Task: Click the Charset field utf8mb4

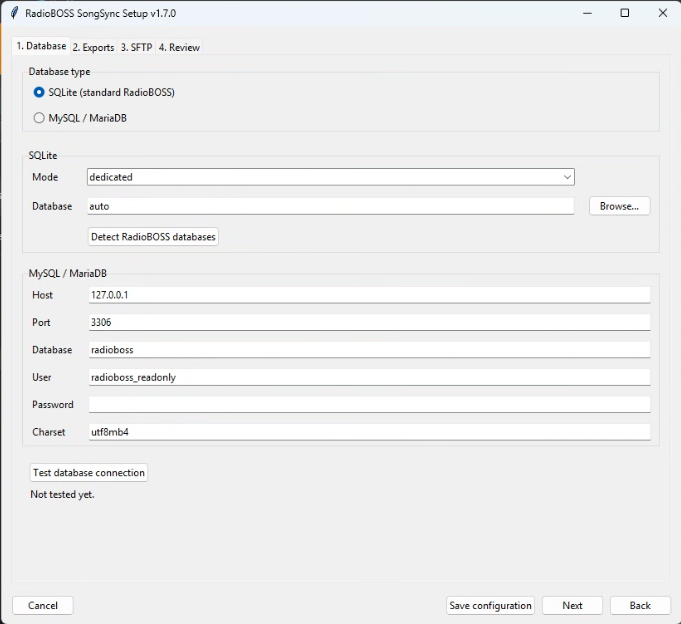Action: click(x=369, y=432)
